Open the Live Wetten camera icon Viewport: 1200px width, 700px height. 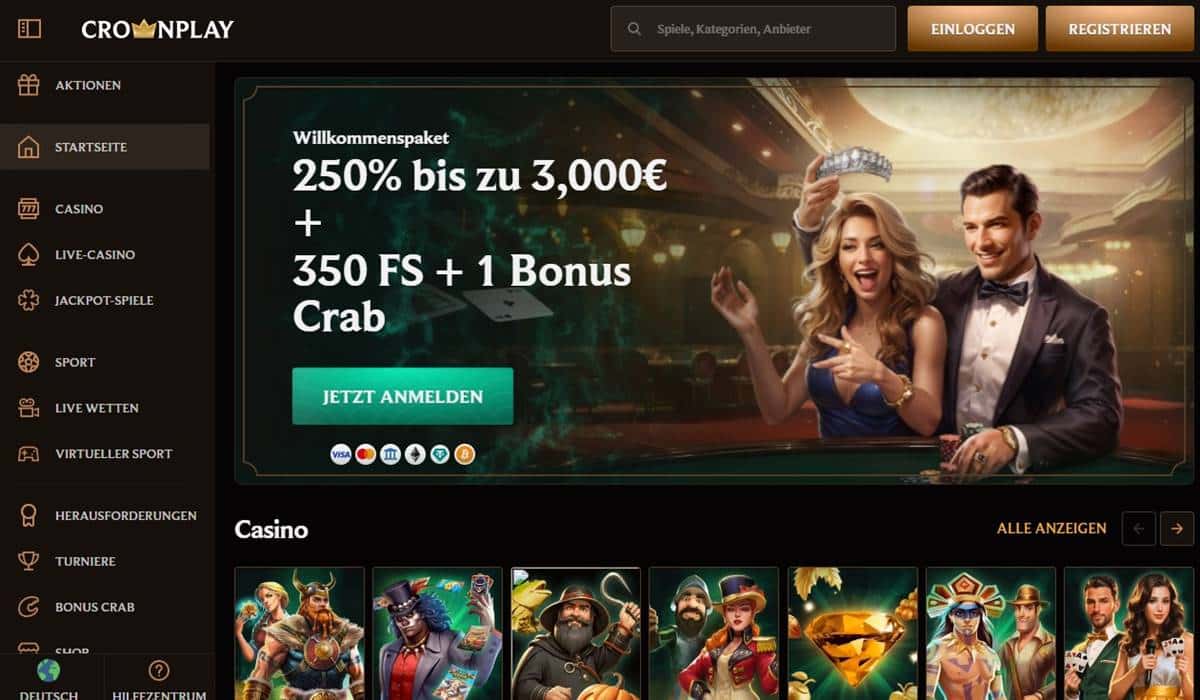pyautogui.click(x=29, y=408)
